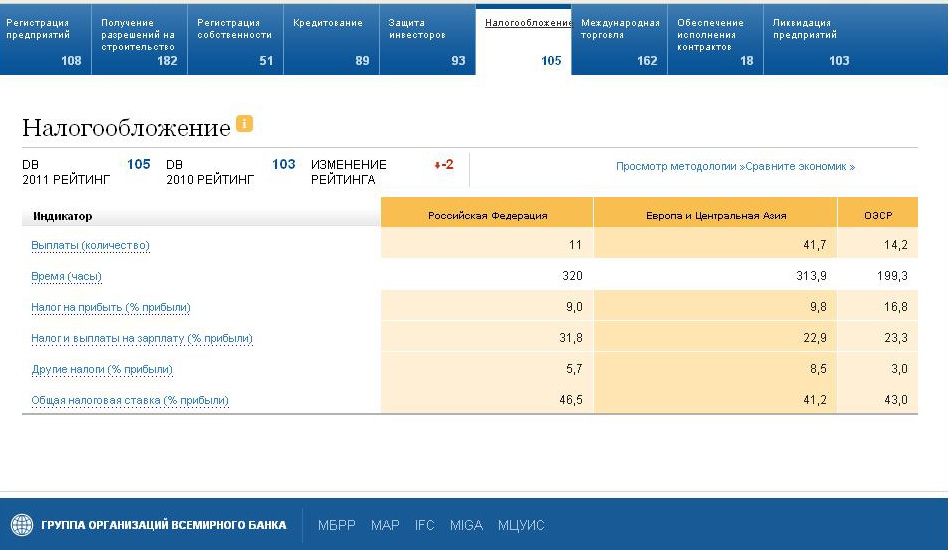Click the MIGA footer link
The width and height of the screenshot is (948, 550).
tap(466, 525)
